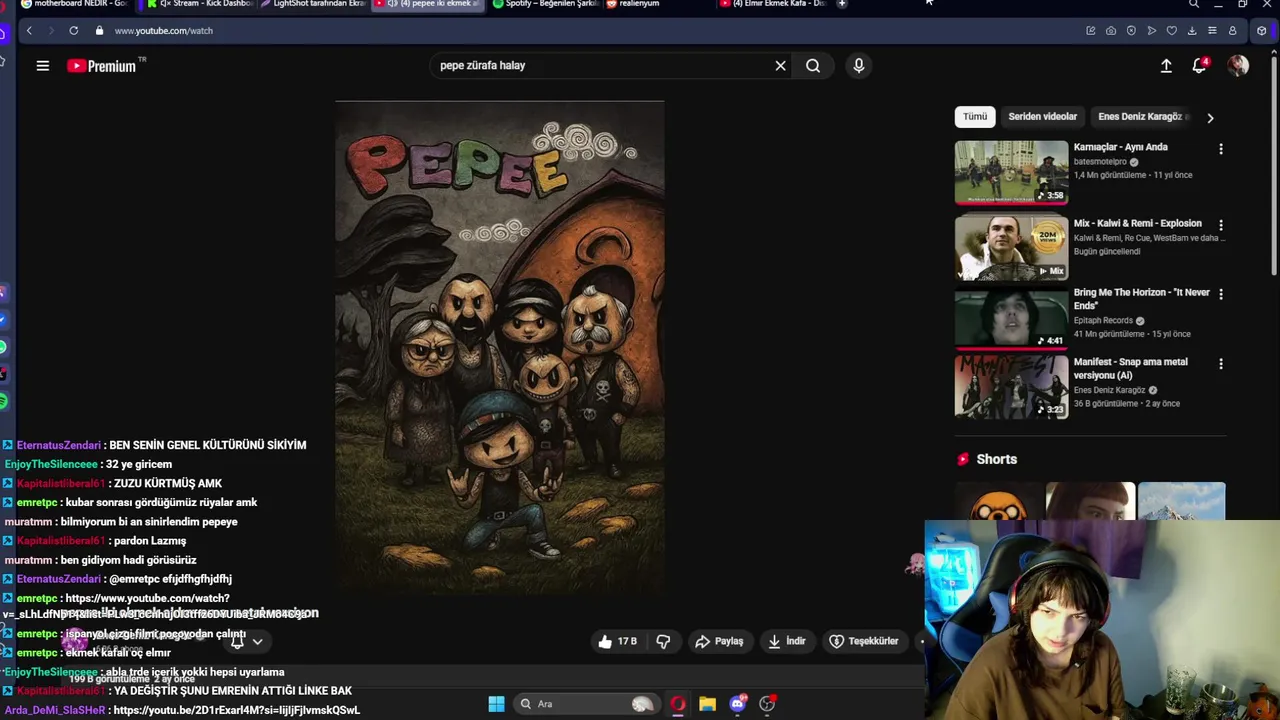Open YouTube notifications bell in header
Viewport: 1280px width, 720px height.
coord(1199,66)
